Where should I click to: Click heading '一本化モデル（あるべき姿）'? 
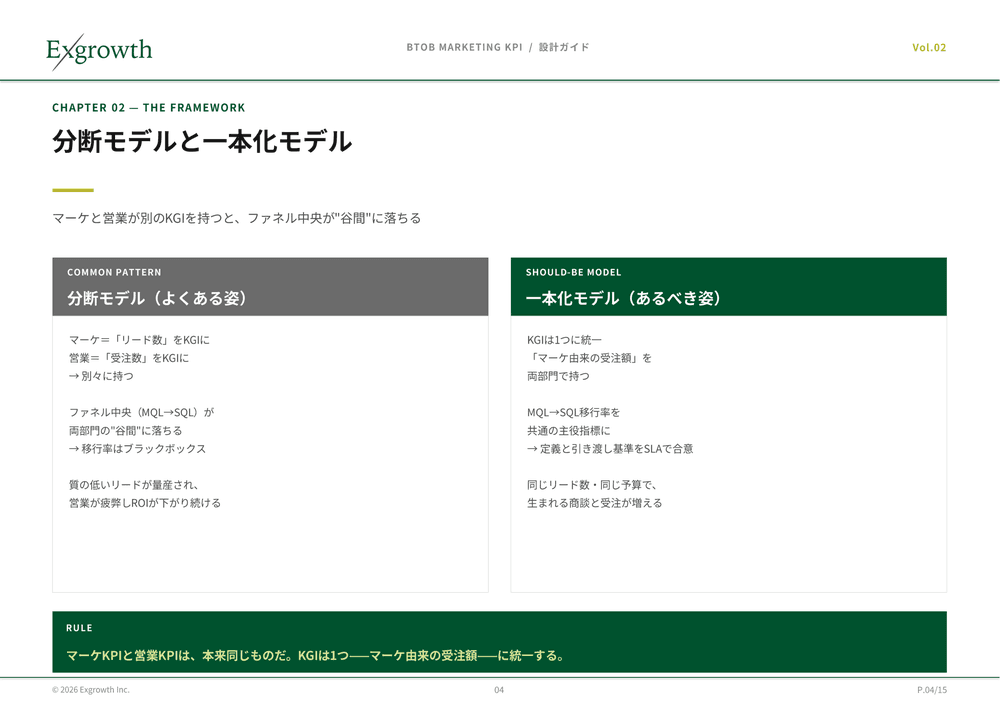(x=624, y=298)
